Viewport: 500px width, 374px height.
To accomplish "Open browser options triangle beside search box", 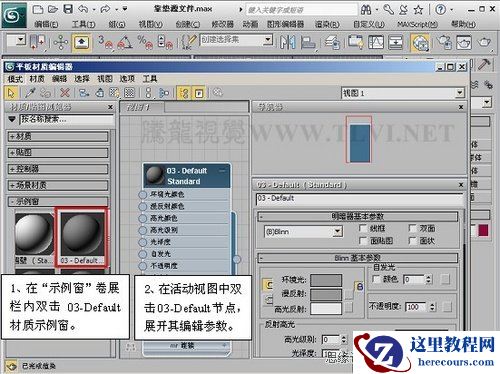I will pyautogui.click(x=12, y=119).
